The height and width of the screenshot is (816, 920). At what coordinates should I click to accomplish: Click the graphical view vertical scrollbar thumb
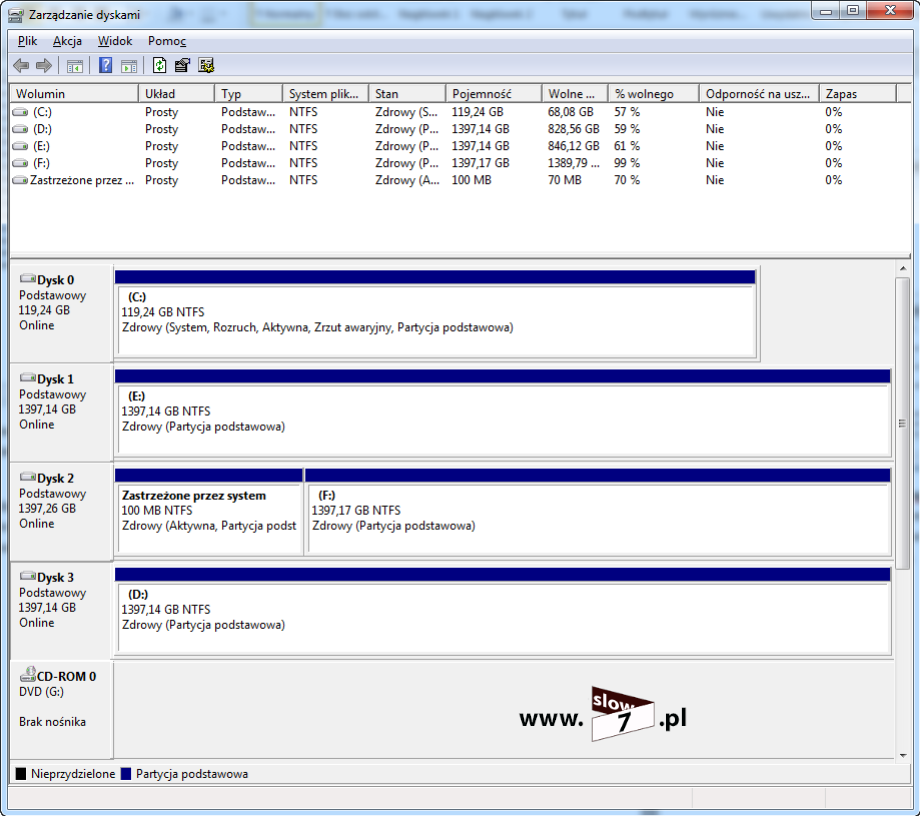[903, 423]
